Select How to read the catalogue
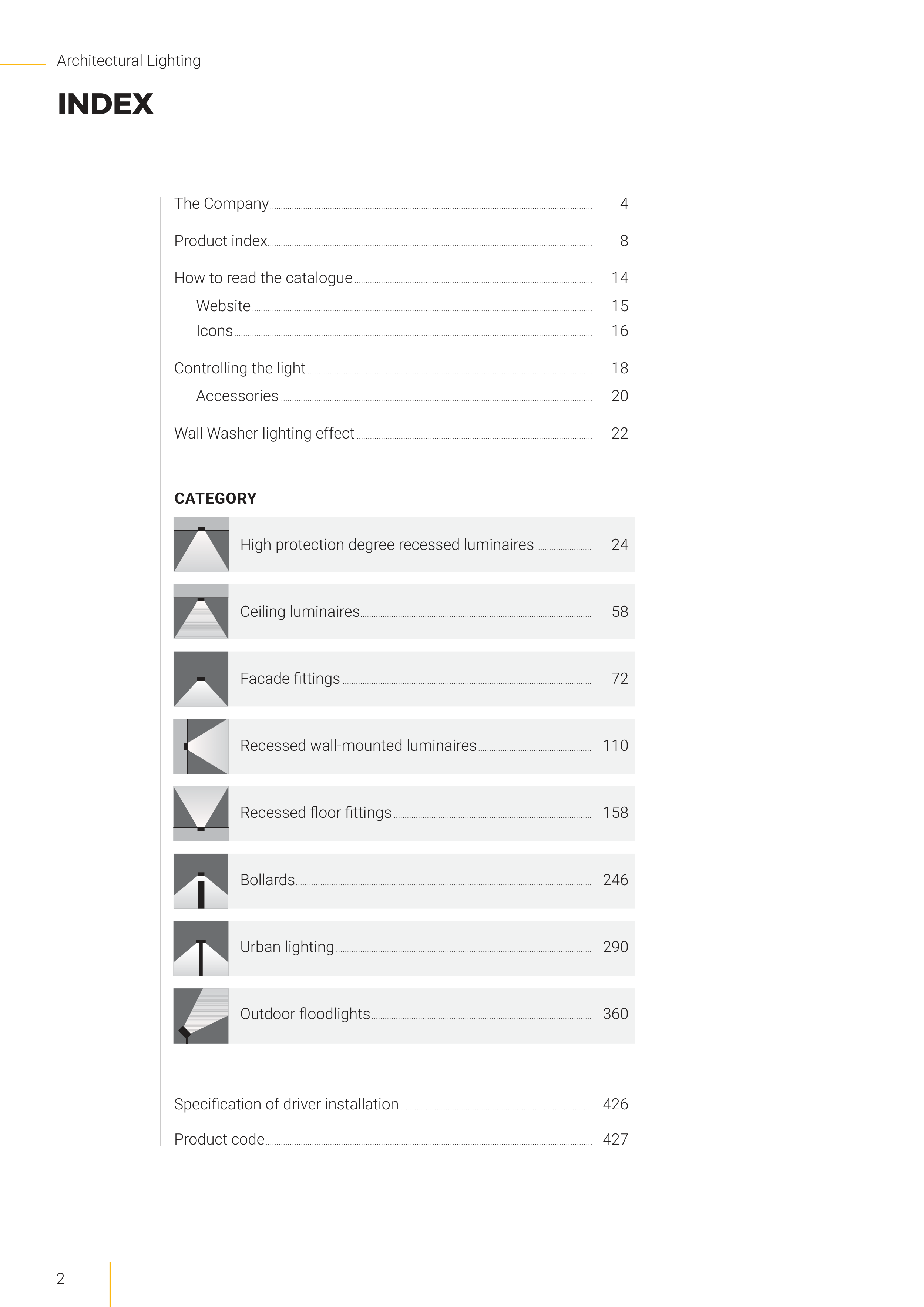 coord(263,278)
